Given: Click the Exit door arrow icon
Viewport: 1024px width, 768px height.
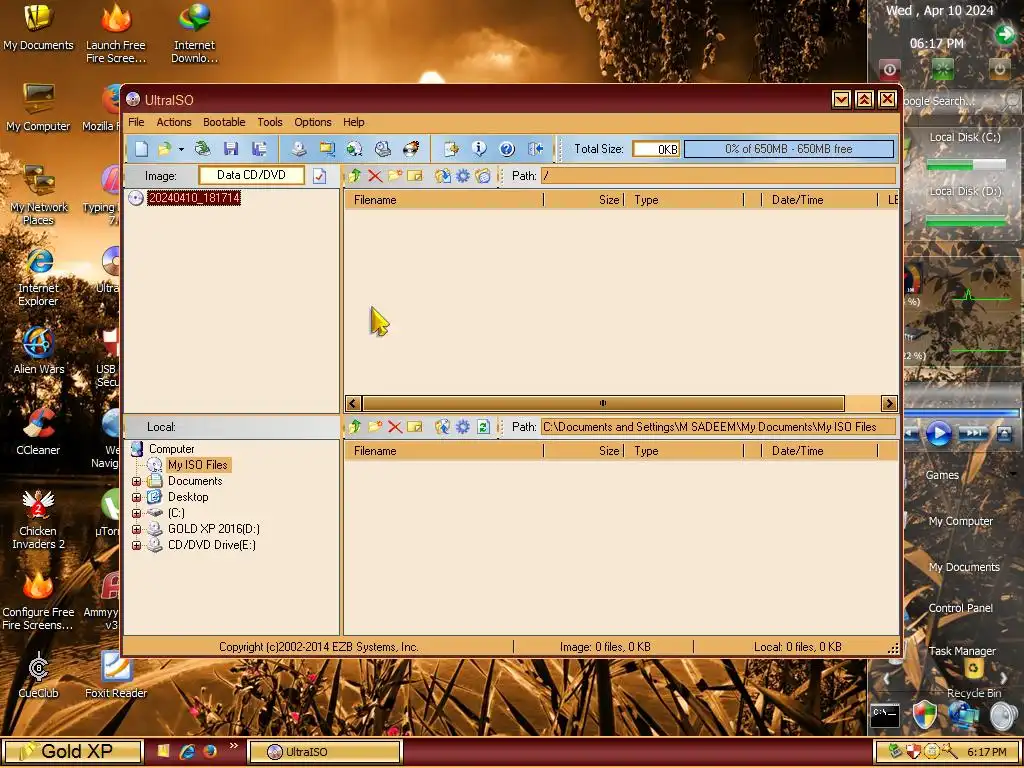Looking at the screenshot, I should pyautogui.click(x=536, y=149).
